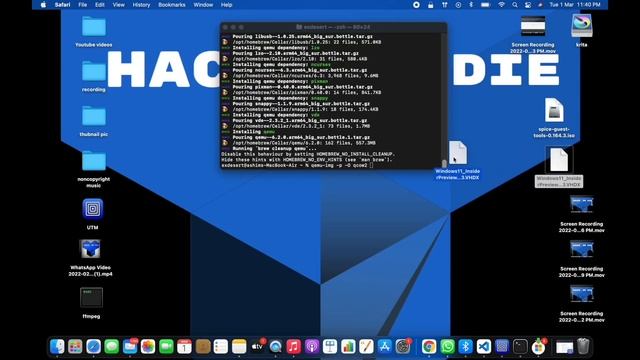Open Numbers in the Dock
Viewport: 640px width, 360px height.
[348, 347]
